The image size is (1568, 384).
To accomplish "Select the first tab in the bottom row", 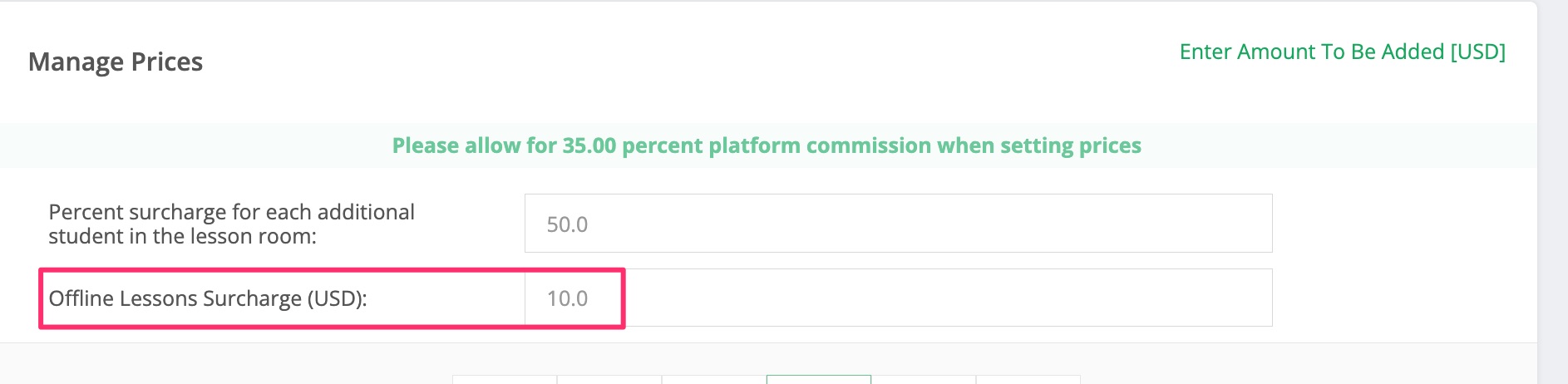I will pos(505,380).
